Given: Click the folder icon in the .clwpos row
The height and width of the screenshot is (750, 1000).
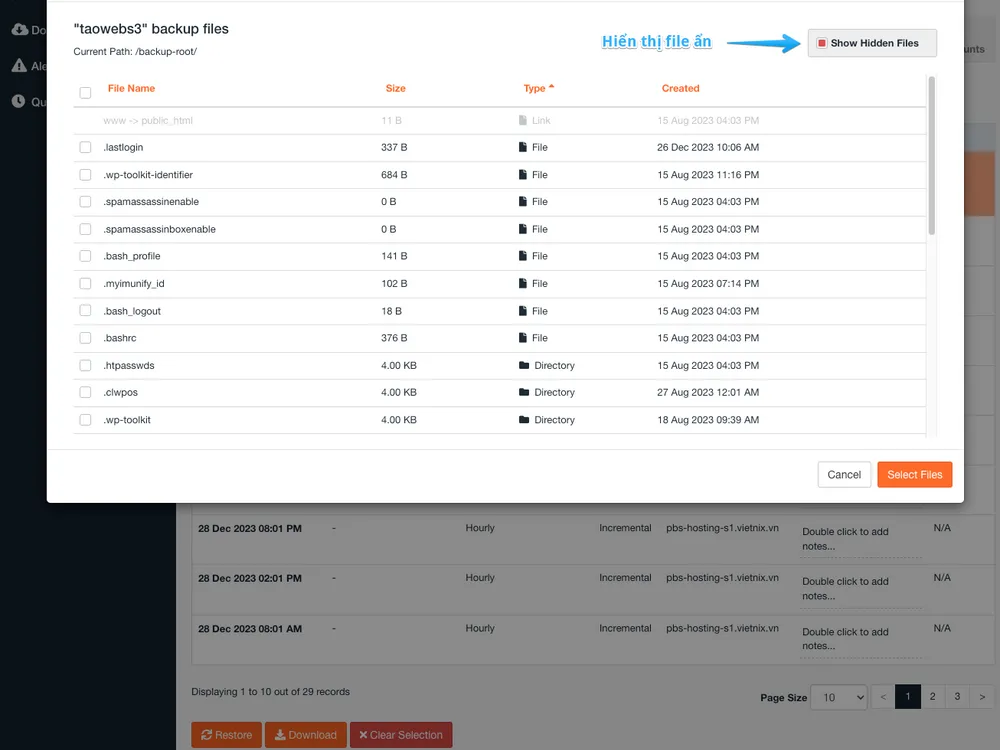Looking at the screenshot, I should point(524,393).
